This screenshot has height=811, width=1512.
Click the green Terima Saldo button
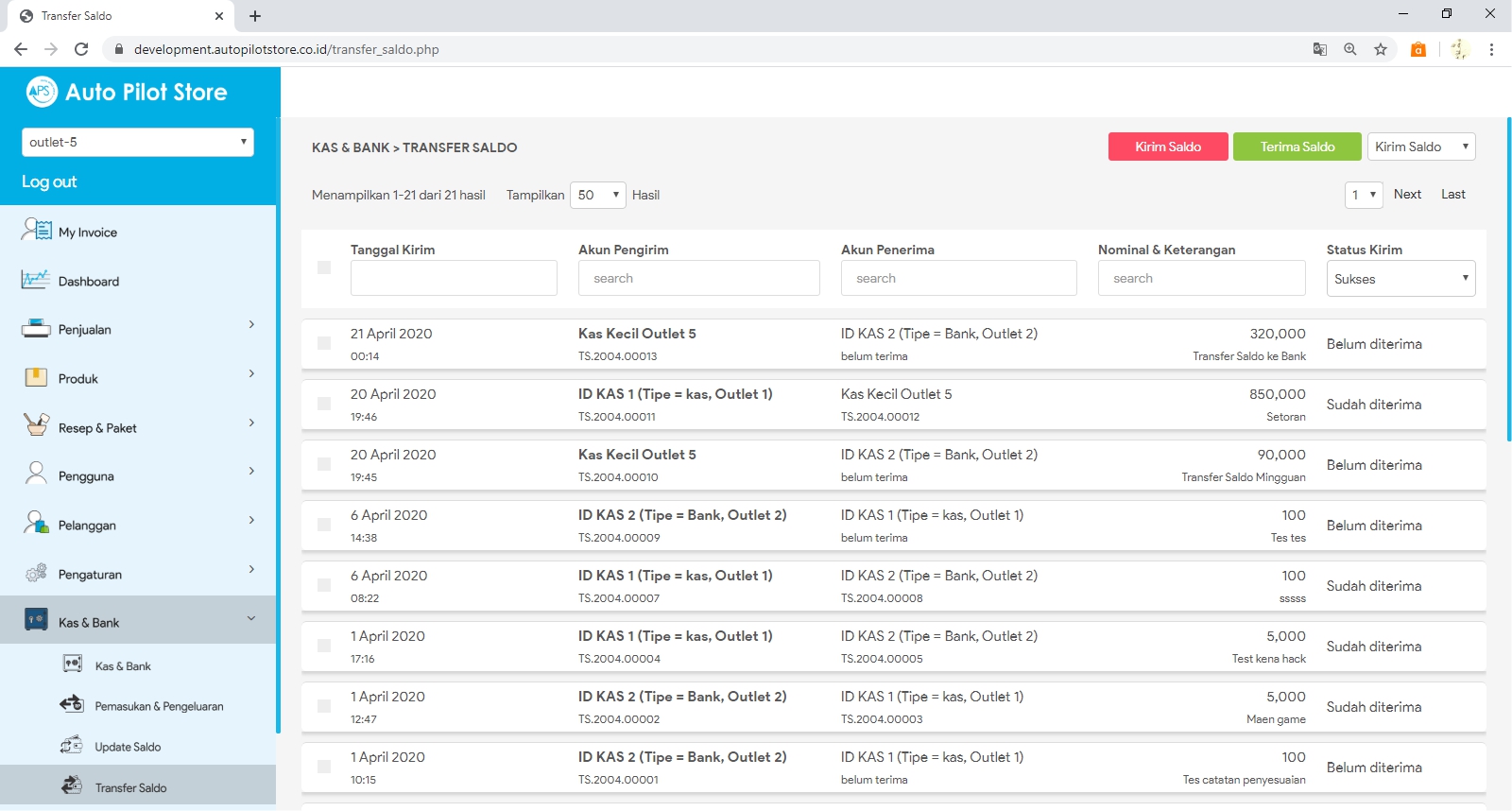[1297, 147]
